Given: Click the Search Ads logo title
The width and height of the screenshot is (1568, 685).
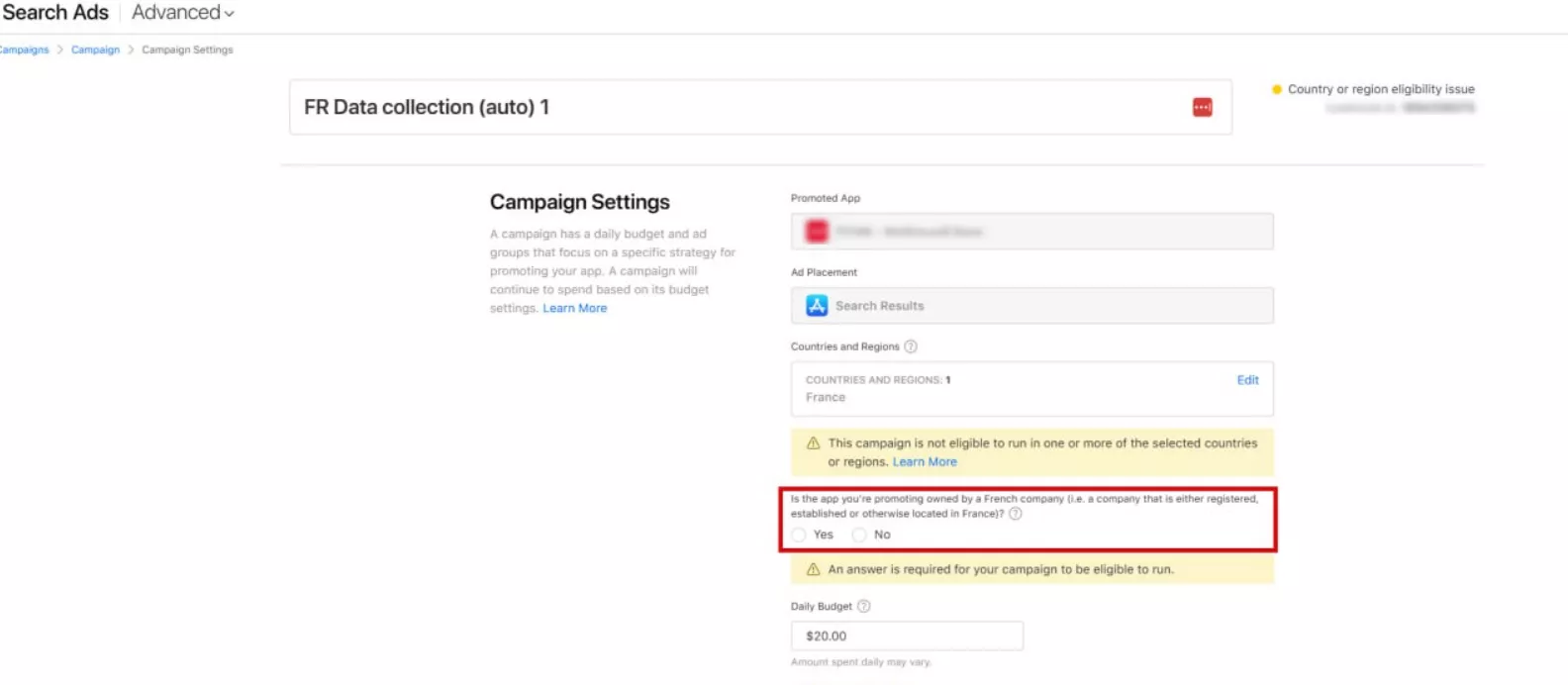Looking at the screenshot, I should pos(55,13).
